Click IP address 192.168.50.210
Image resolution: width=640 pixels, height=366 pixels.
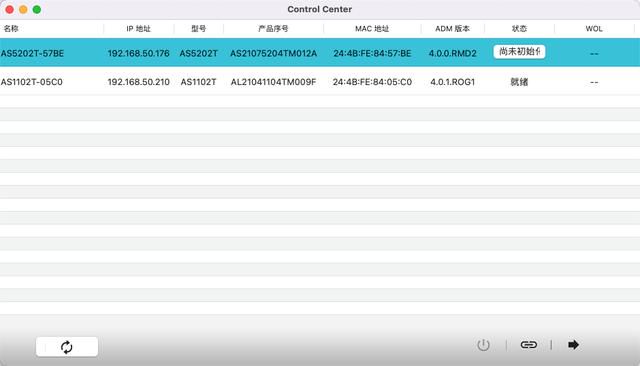(138, 82)
